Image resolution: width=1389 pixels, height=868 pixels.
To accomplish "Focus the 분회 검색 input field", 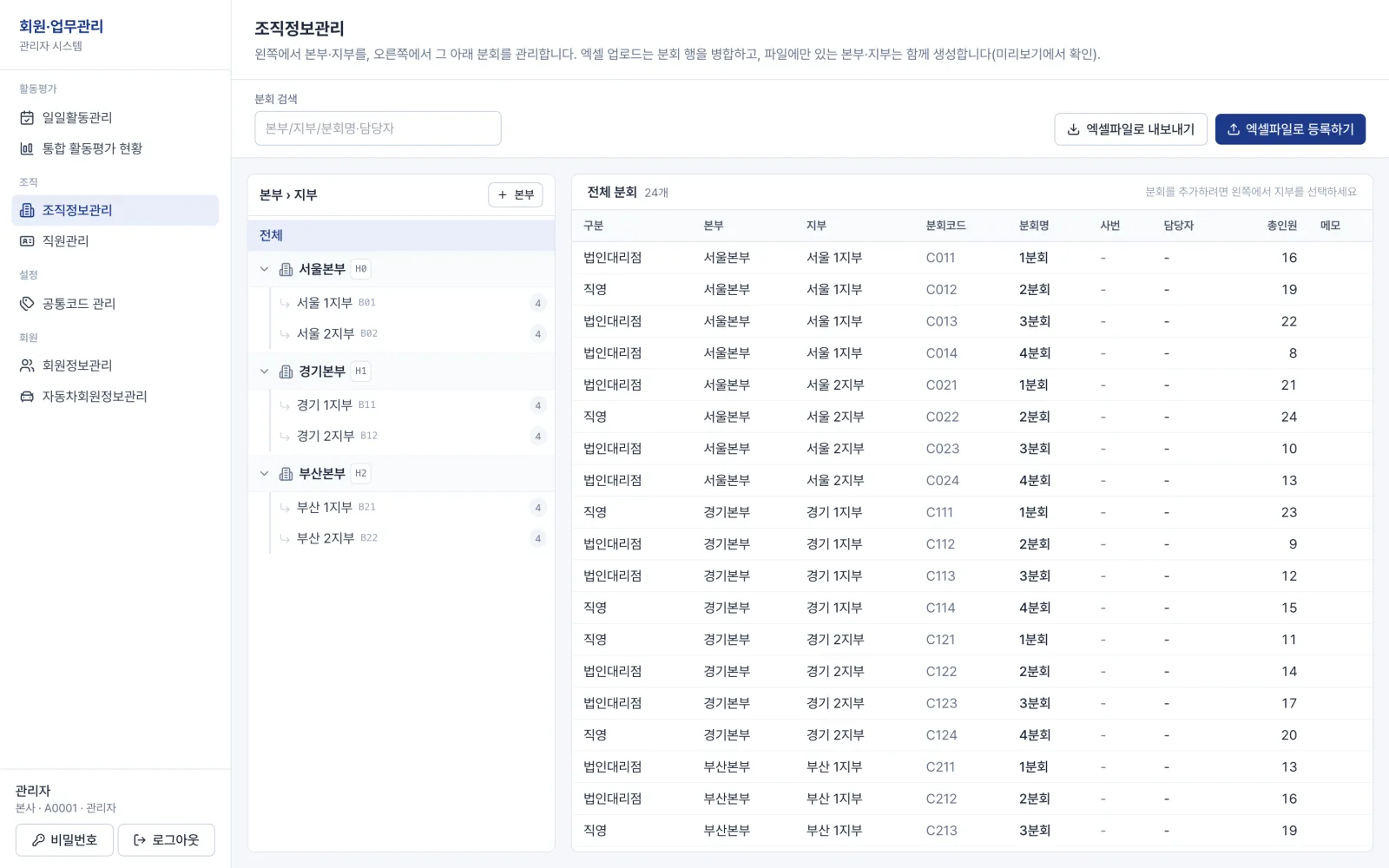I will [x=378, y=128].
